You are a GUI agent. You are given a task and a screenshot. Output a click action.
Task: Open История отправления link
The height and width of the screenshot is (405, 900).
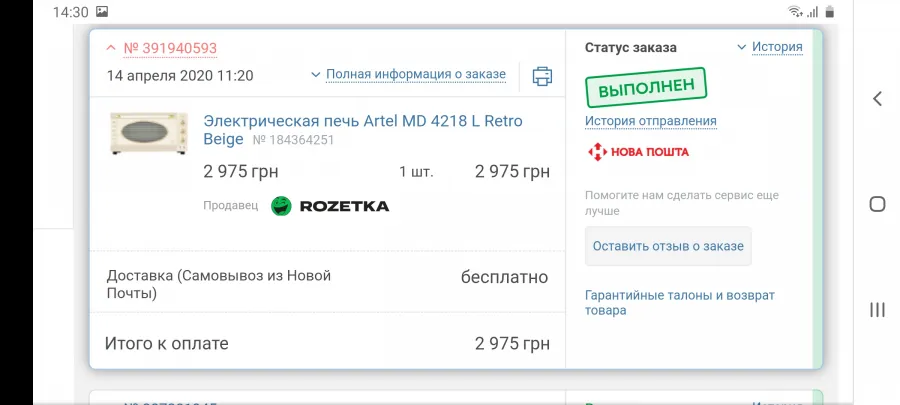pos(650,121)
